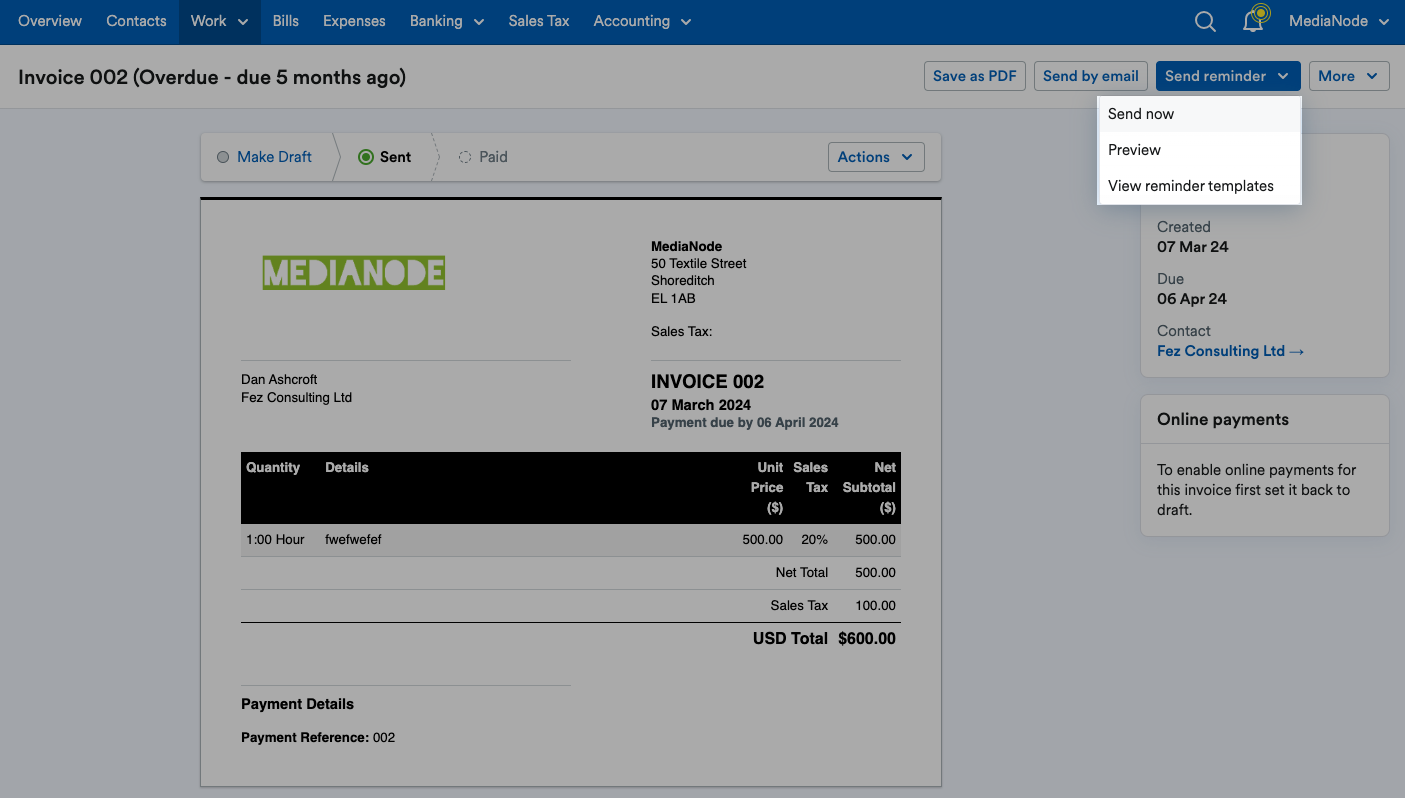
Task: Choose Preview from reminder menu
Action: 1199,150
